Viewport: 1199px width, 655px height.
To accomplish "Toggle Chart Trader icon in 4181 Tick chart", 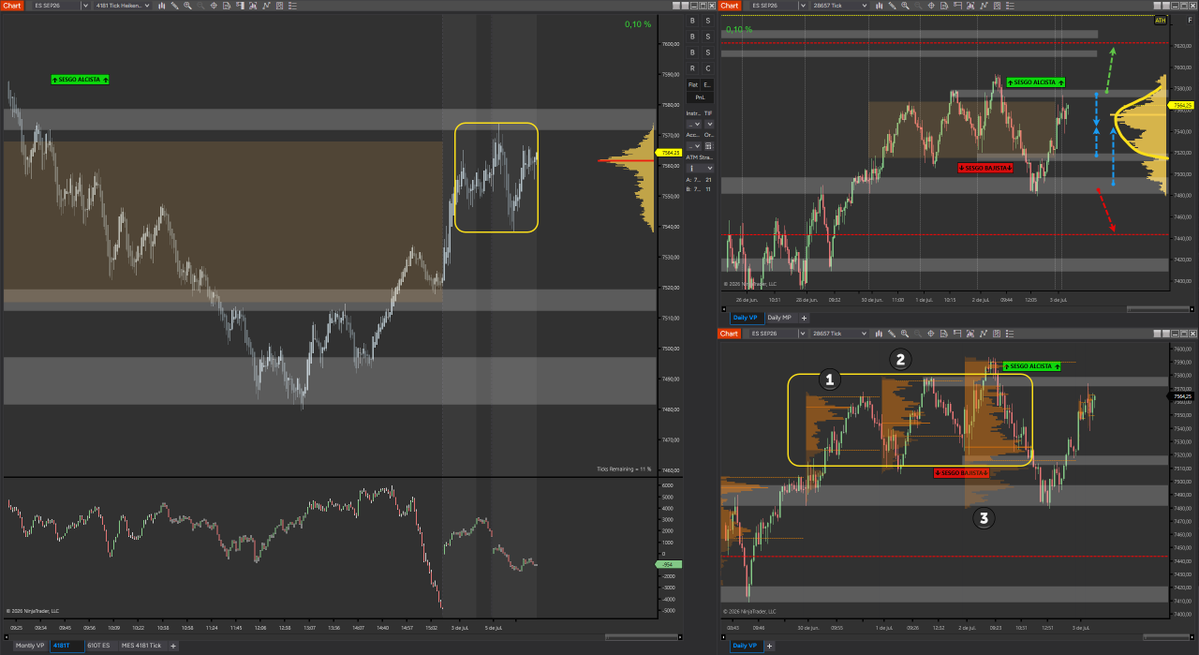I will click(239, 5).
